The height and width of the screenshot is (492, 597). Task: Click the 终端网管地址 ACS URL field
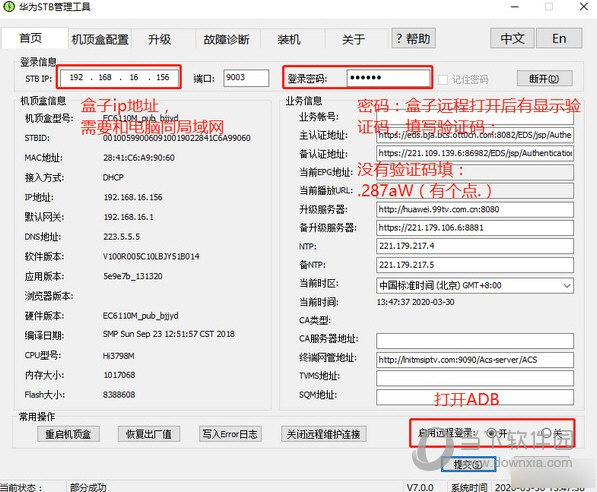click(x=475, y=360)
